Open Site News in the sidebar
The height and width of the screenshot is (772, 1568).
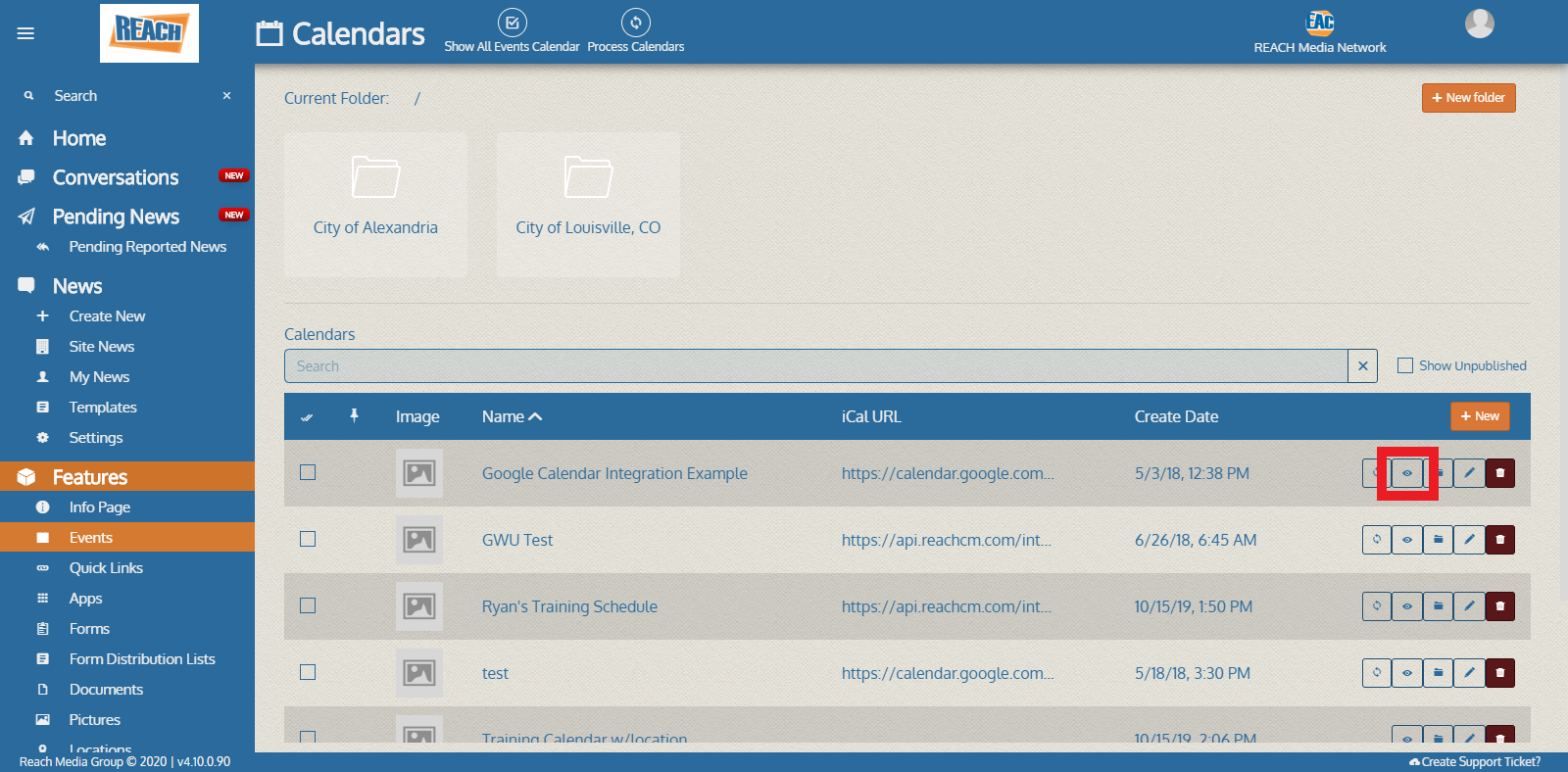(102, 347)
